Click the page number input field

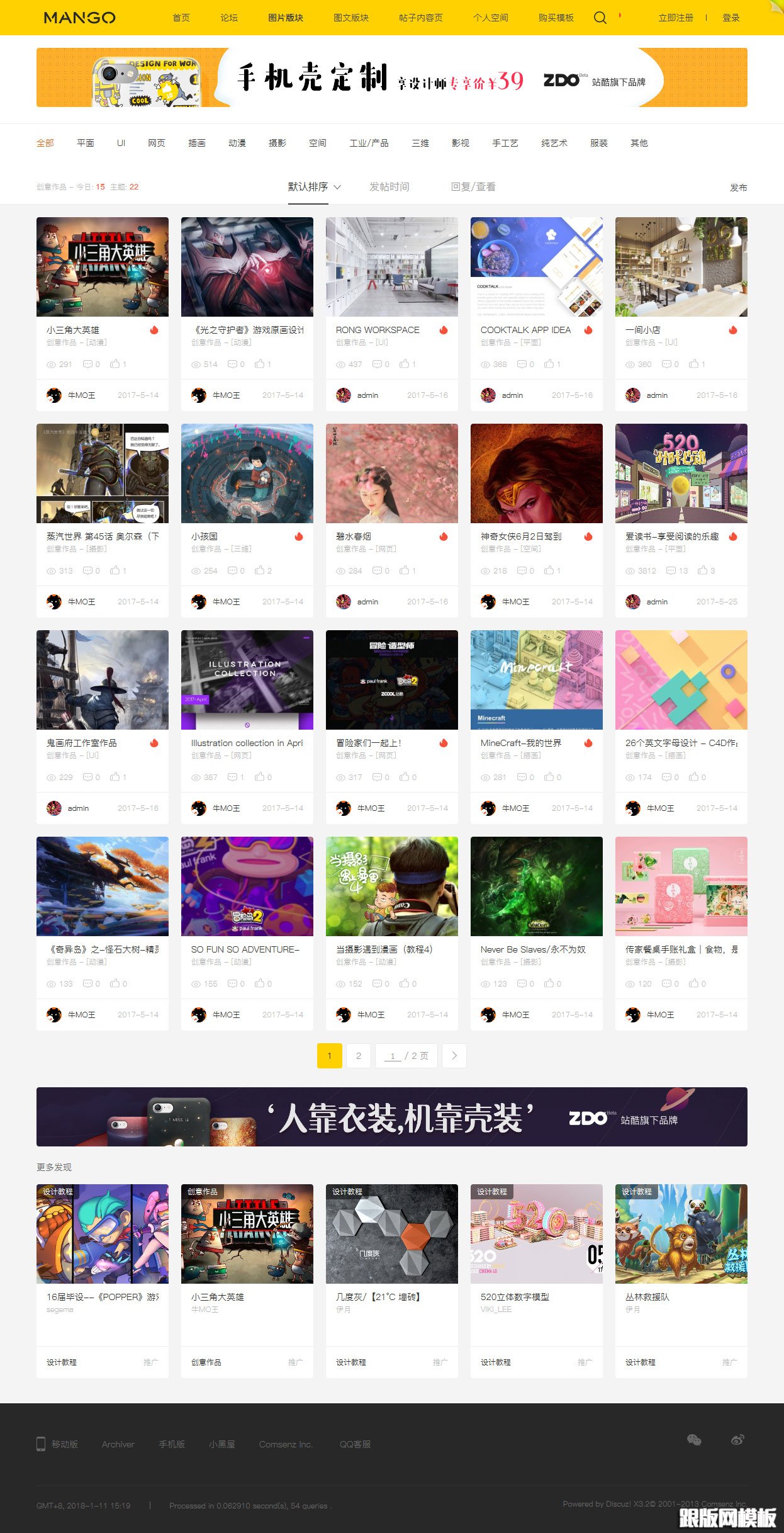tap(393, 1056)
